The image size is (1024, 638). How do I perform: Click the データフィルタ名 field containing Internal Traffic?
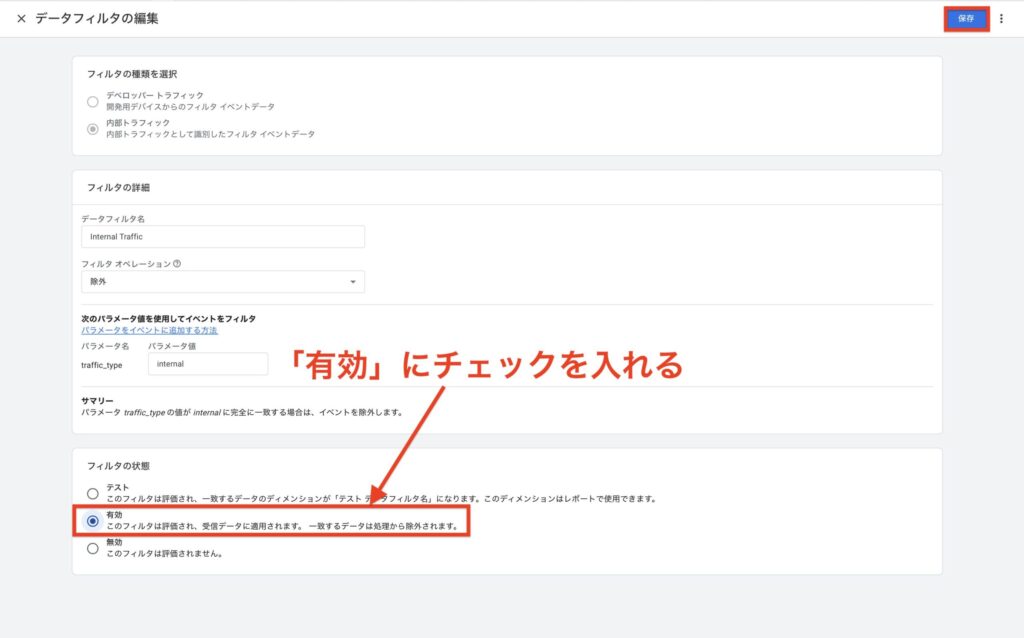click(x=222, y=237)
